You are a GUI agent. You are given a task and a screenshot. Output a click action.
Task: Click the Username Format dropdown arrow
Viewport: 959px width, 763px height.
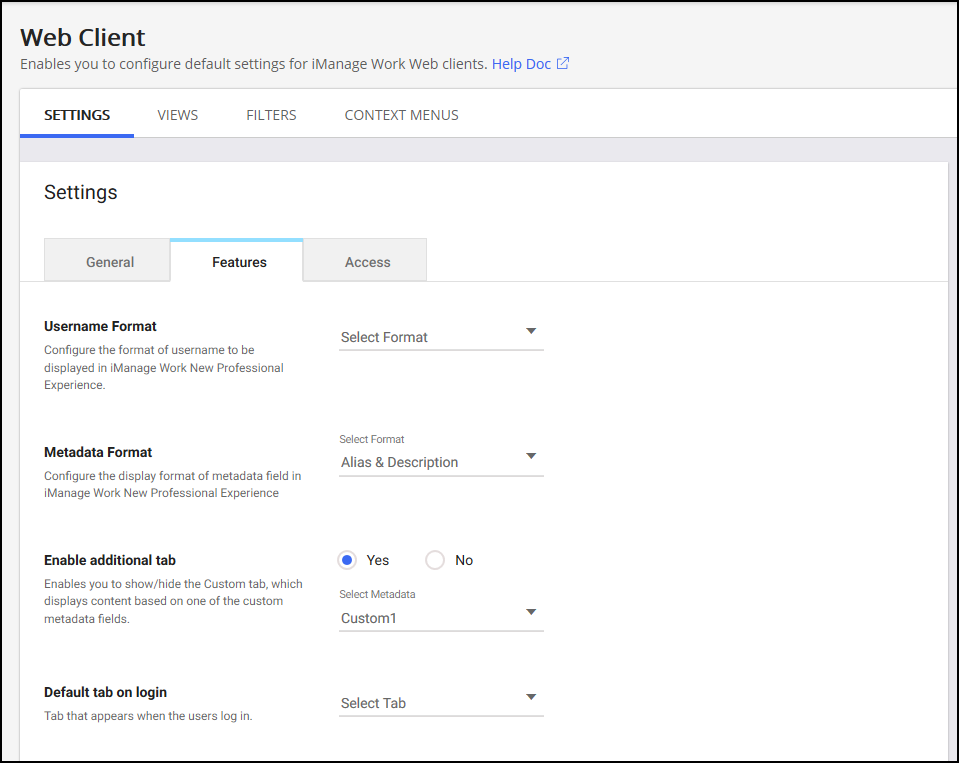[531, 331]
